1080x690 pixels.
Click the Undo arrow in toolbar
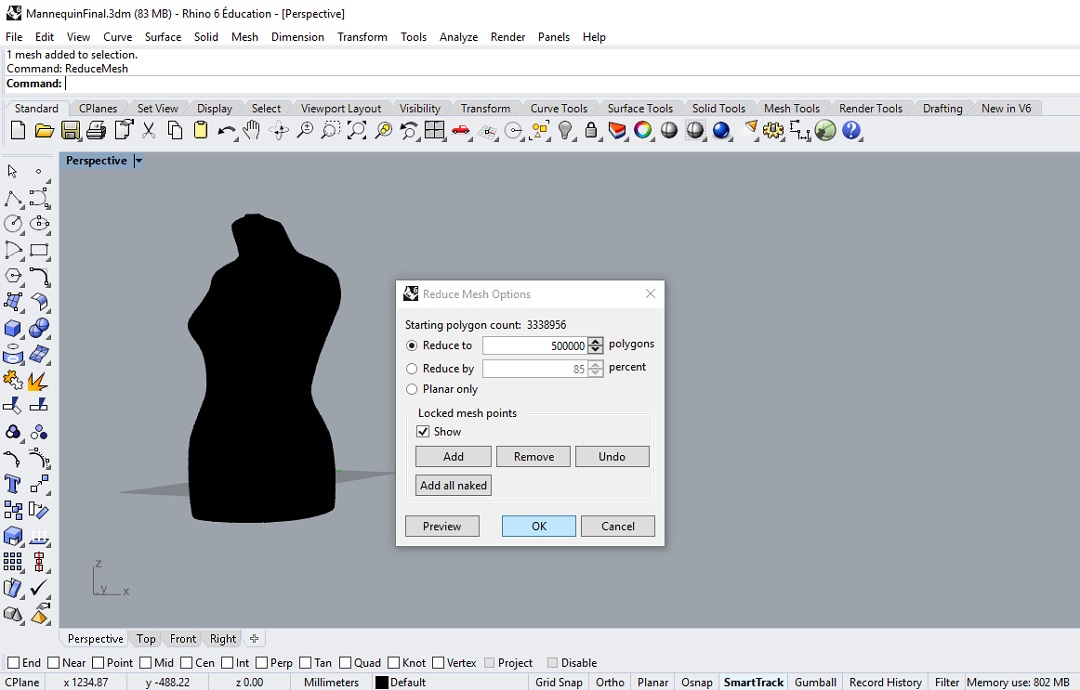(227, 131)
